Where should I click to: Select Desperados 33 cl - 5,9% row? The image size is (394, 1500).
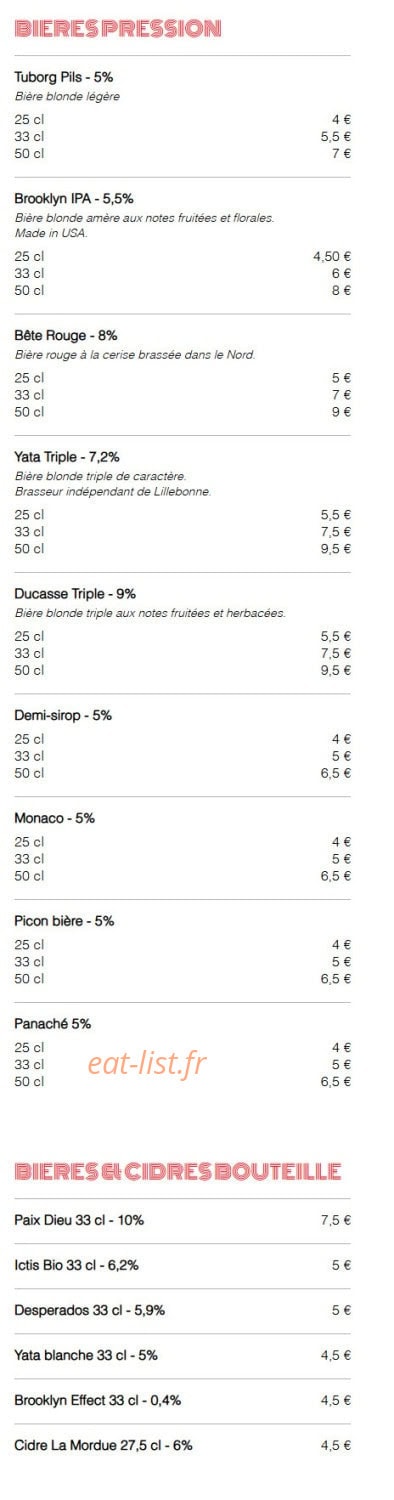coord(183,1310)
